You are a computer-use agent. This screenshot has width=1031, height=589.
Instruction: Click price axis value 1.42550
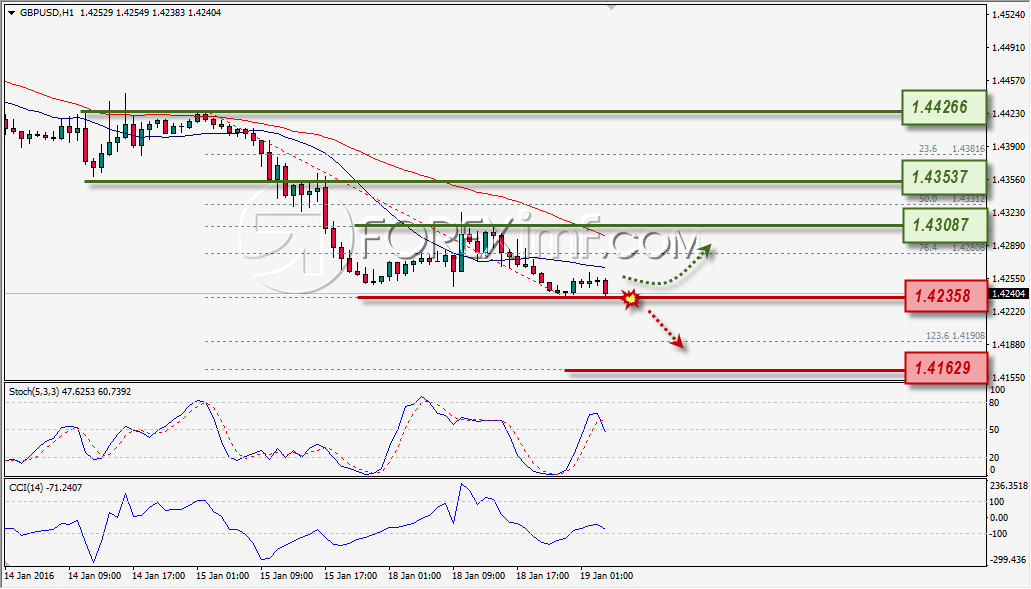(1009, 279)
